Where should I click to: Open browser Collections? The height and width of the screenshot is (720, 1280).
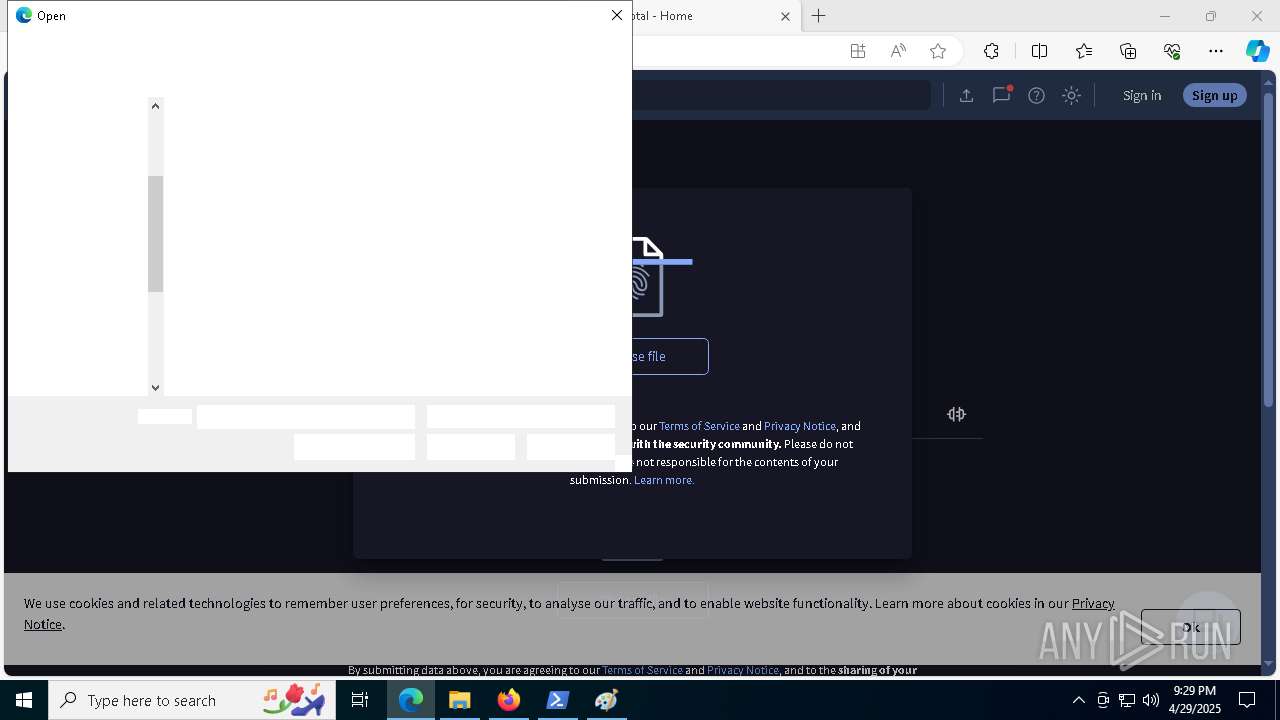coord(1128,51)
